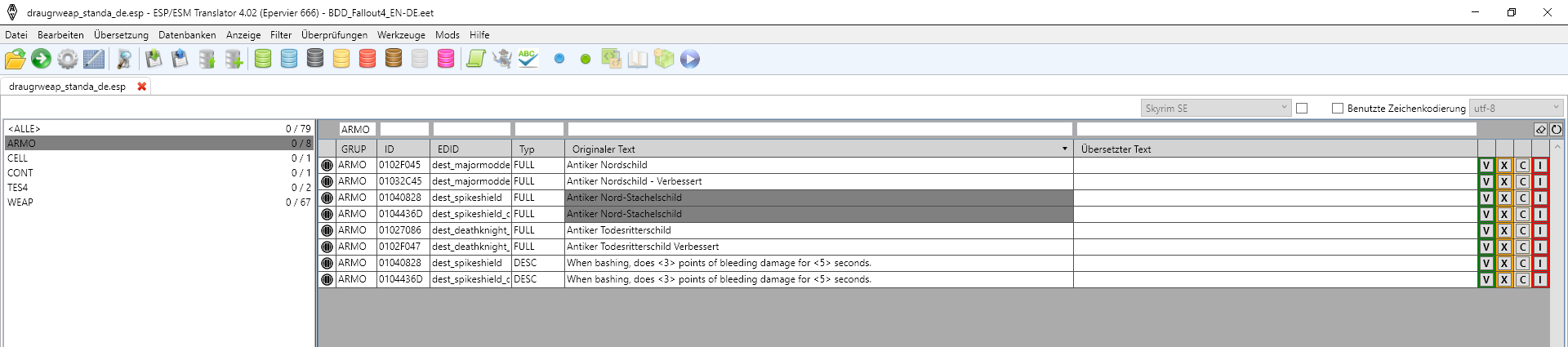Open the Übersetzung menu

click(121, 35)
